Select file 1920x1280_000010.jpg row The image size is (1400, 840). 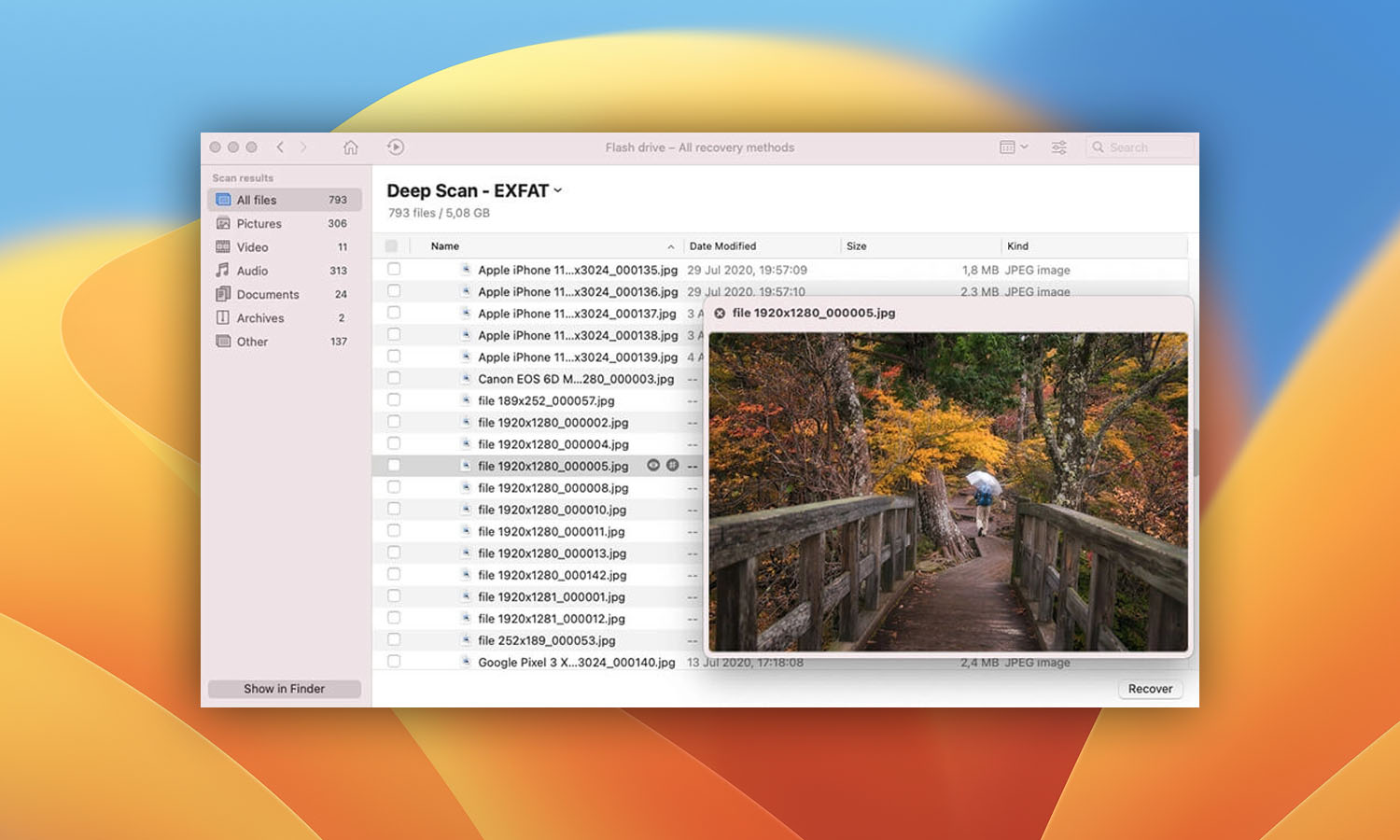tap(538, 510)
